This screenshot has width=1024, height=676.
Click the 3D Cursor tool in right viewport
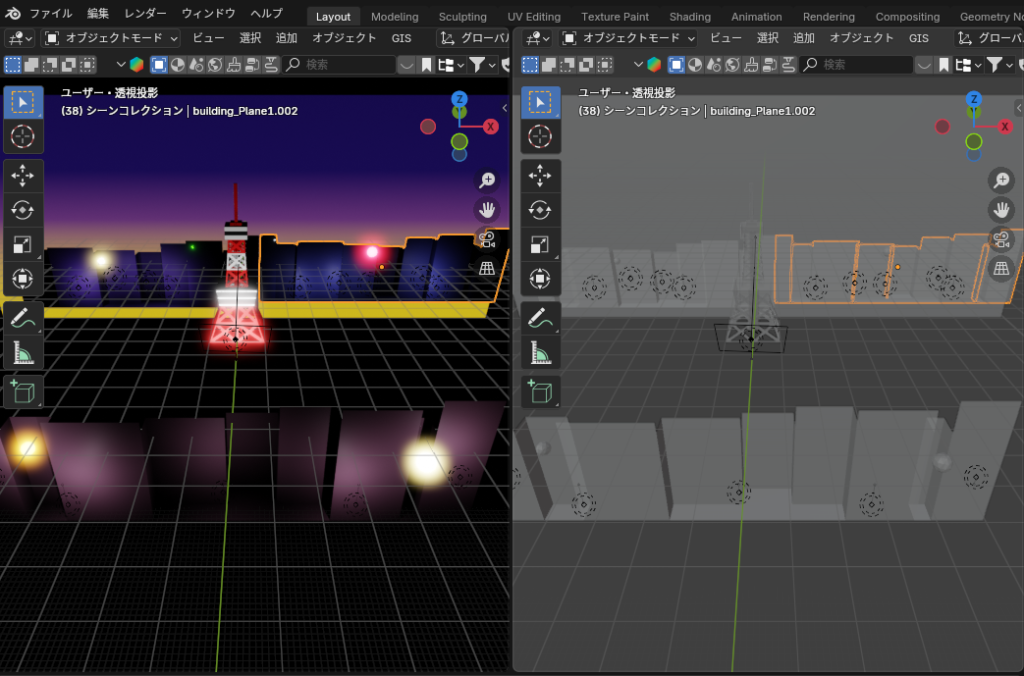540,136
